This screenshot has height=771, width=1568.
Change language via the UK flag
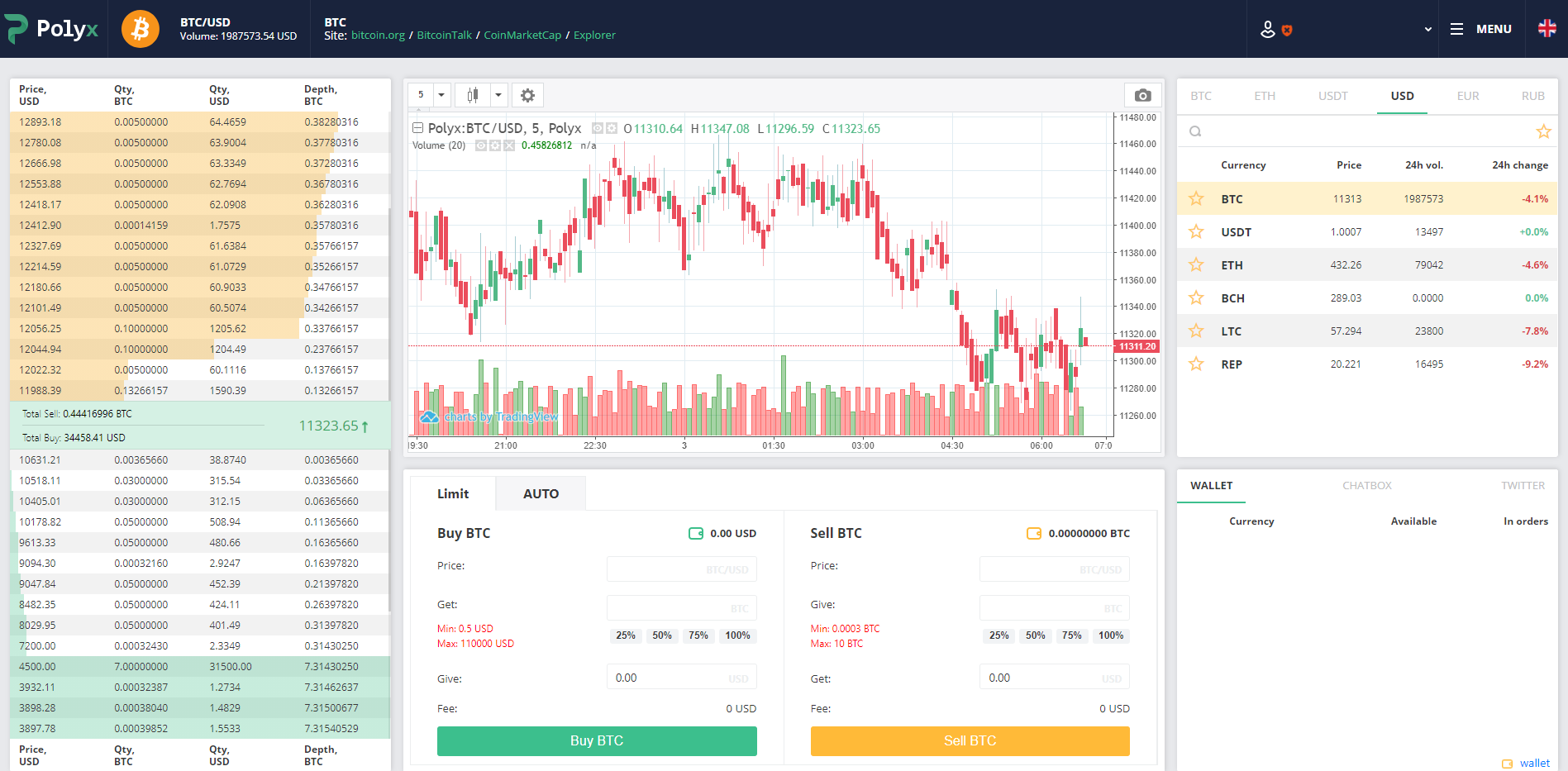[x=1547, y=28]
